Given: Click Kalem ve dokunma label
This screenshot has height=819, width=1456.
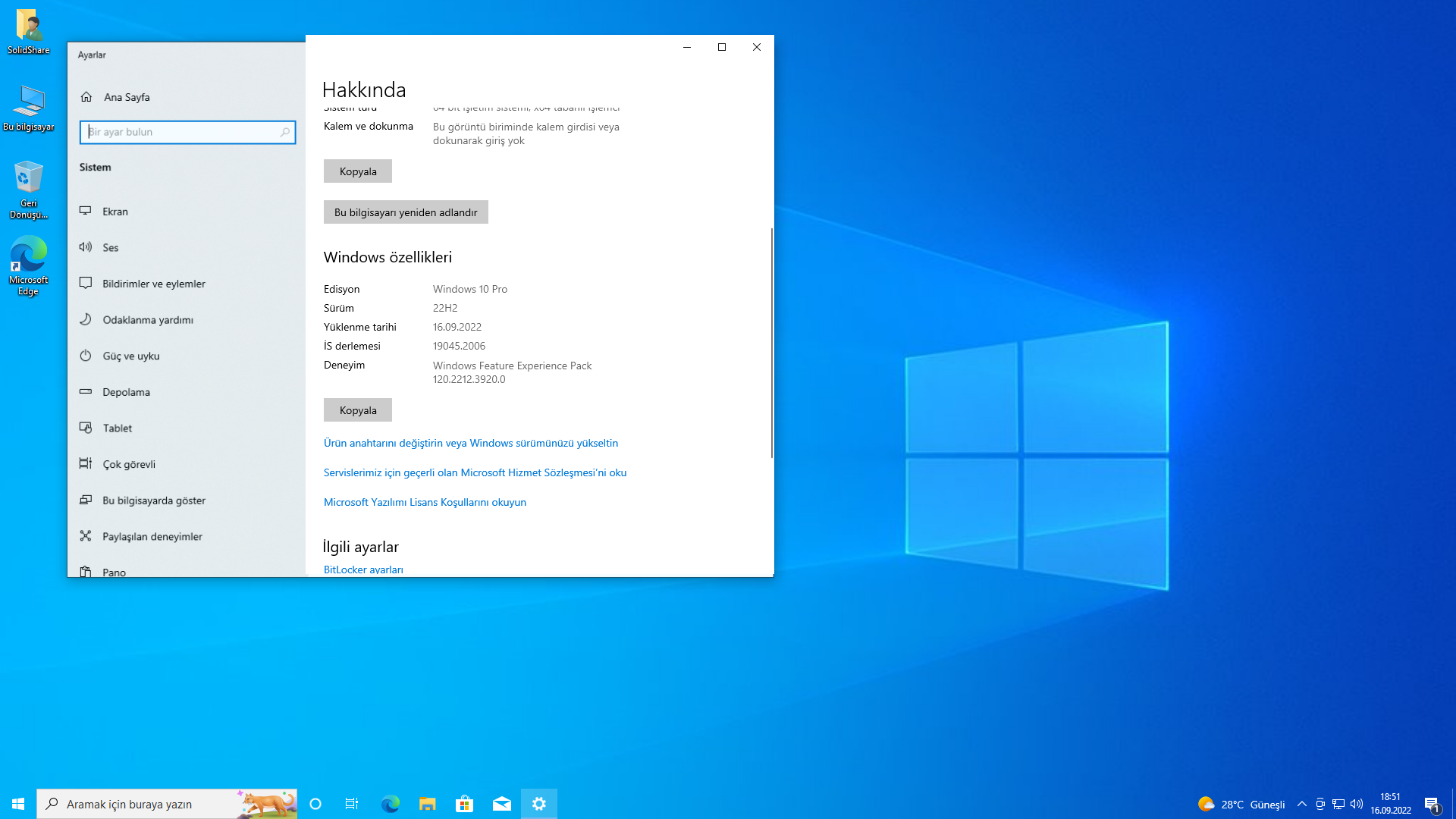Looking at the screenshot, I should click(x=369, y=126).
